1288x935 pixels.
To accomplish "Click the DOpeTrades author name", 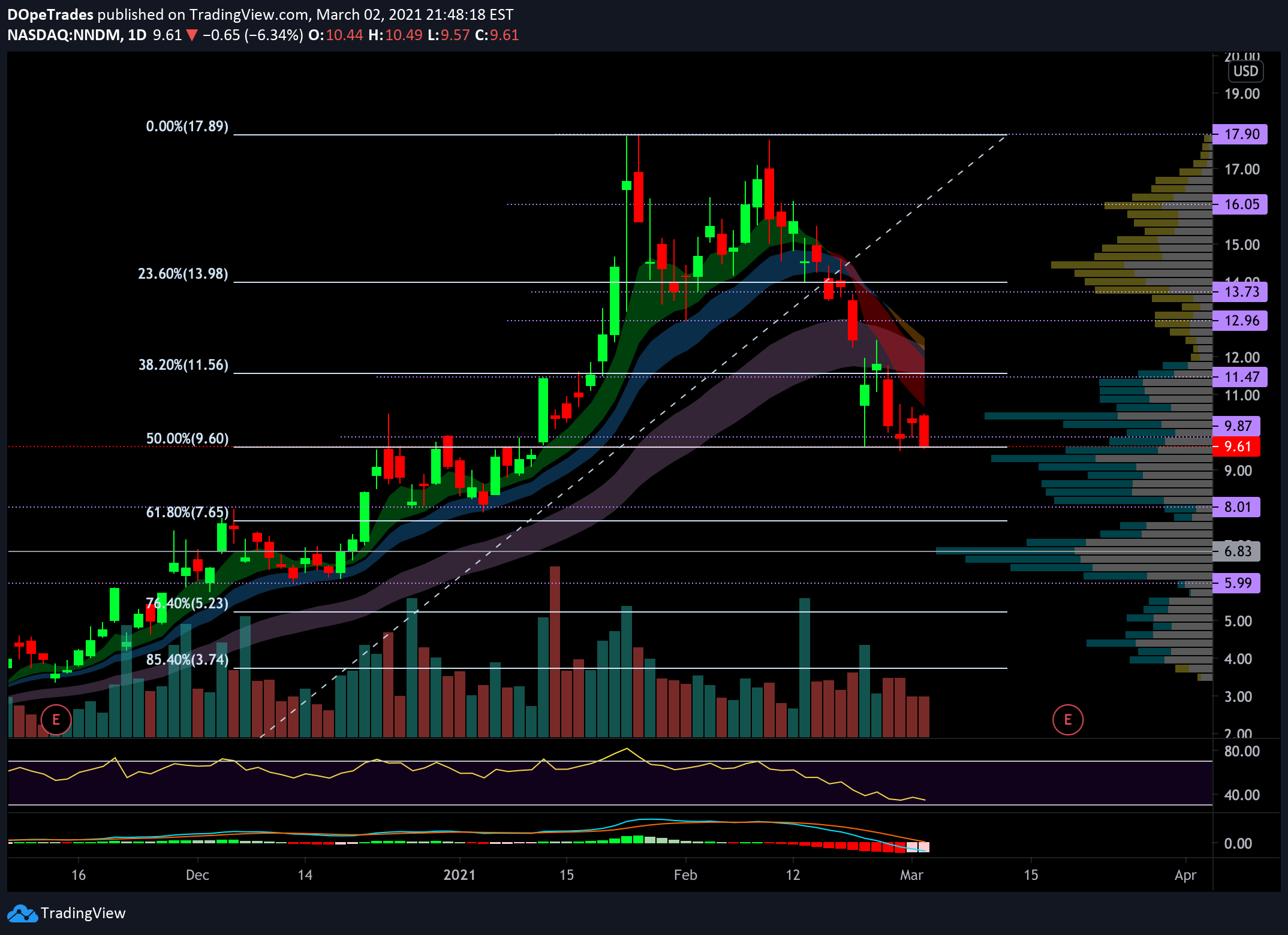I will point(50,14).
